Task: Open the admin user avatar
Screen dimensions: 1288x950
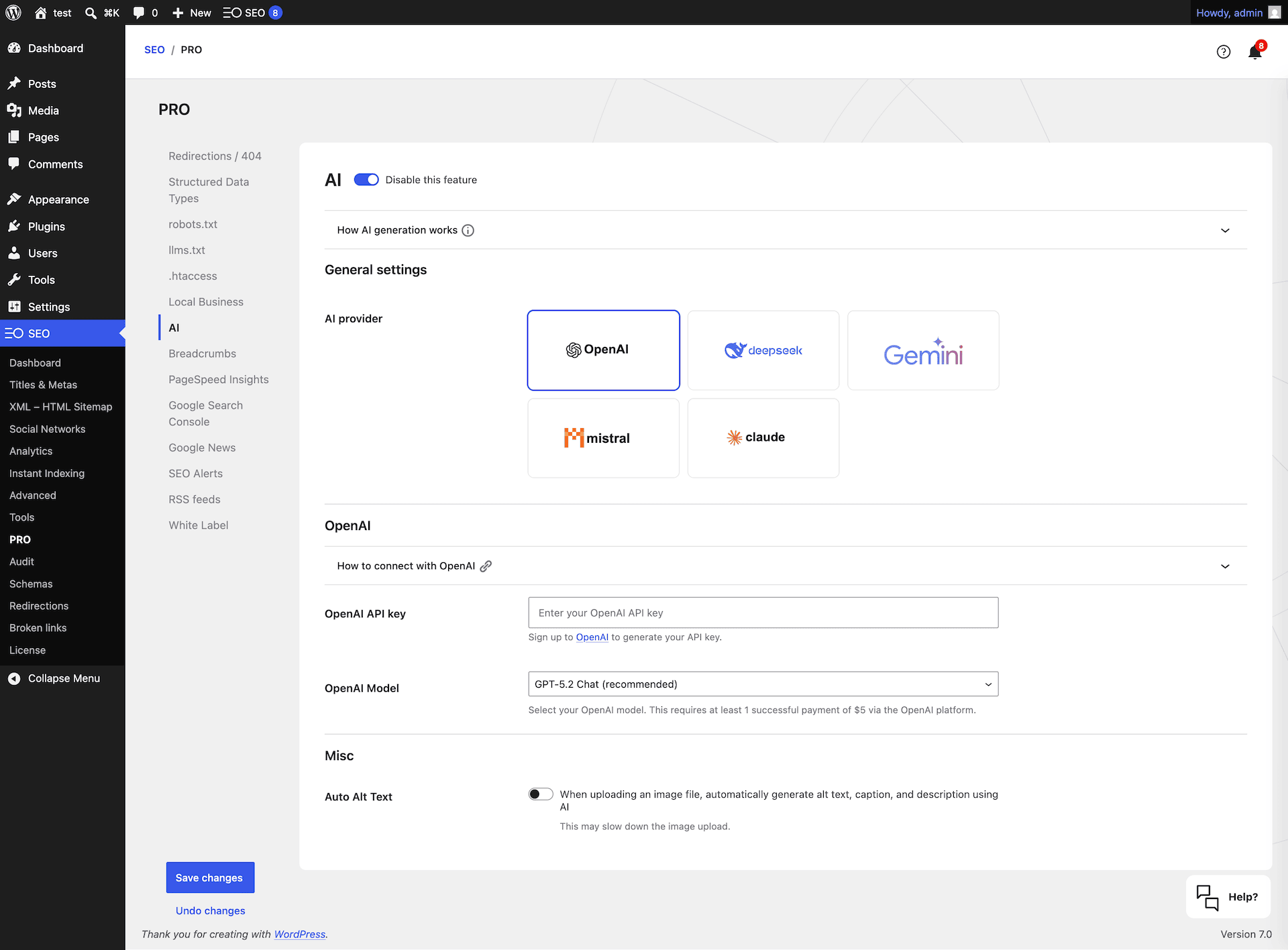Action: coord(1275,13)
